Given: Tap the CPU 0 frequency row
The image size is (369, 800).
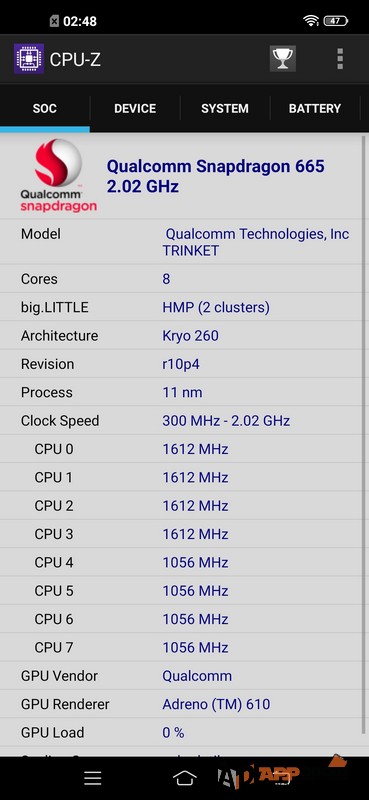Looking at the screenshot, I should click(181, 449).
